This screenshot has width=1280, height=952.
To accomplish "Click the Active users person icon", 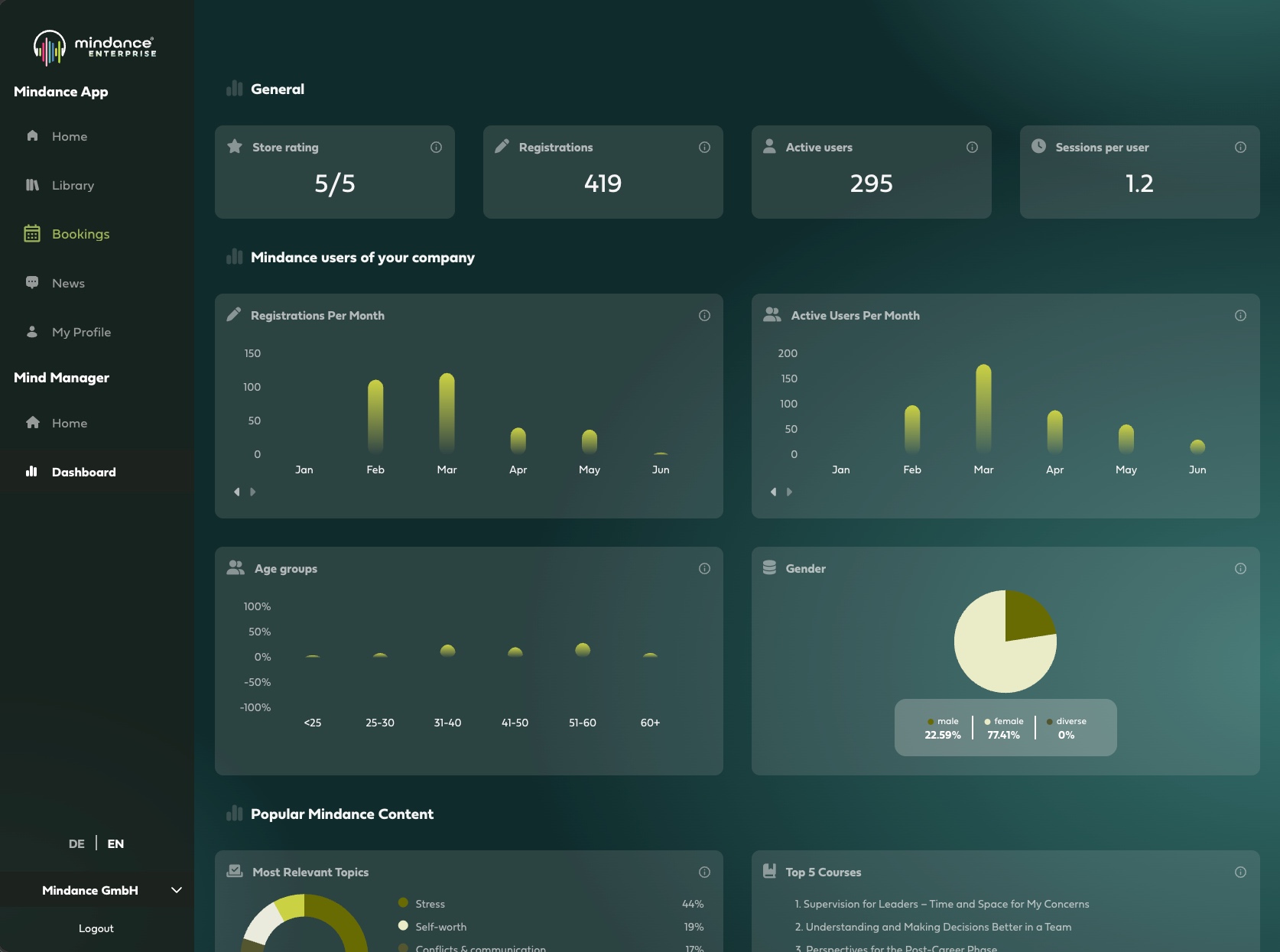I will pyautogui.click(x=769, y=146).
